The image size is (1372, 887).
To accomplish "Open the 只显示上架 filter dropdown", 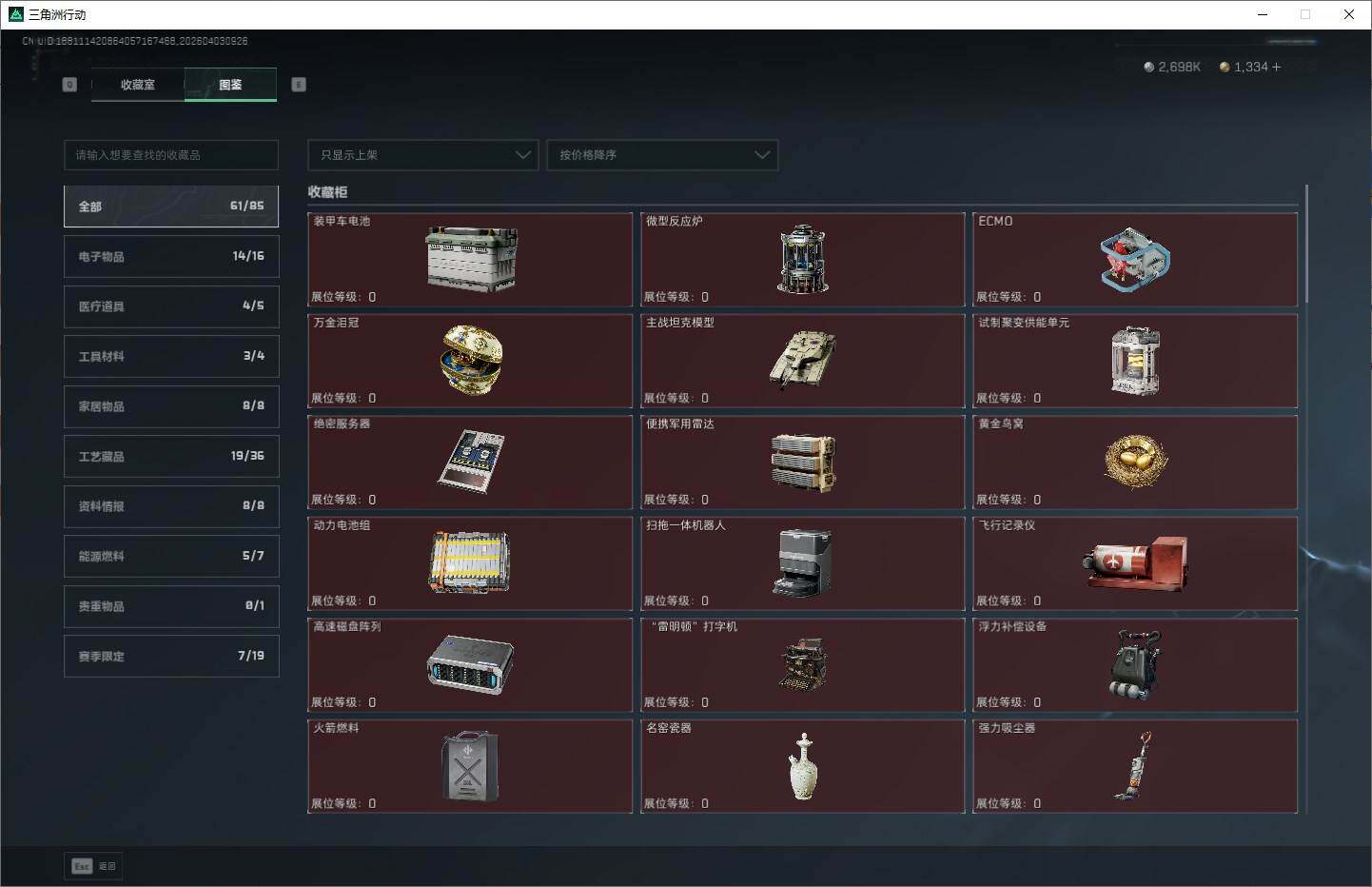I will pos(423,155).
